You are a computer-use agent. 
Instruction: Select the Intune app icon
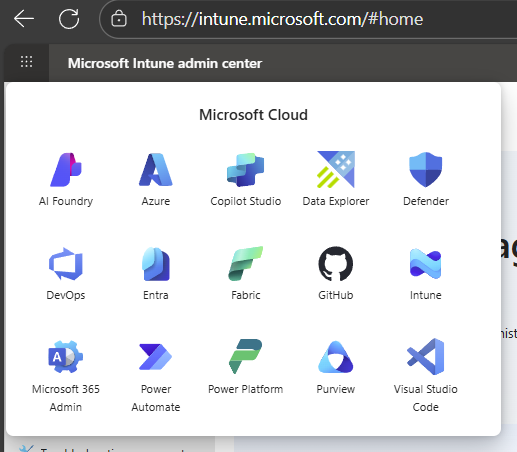tap(426, 264)
